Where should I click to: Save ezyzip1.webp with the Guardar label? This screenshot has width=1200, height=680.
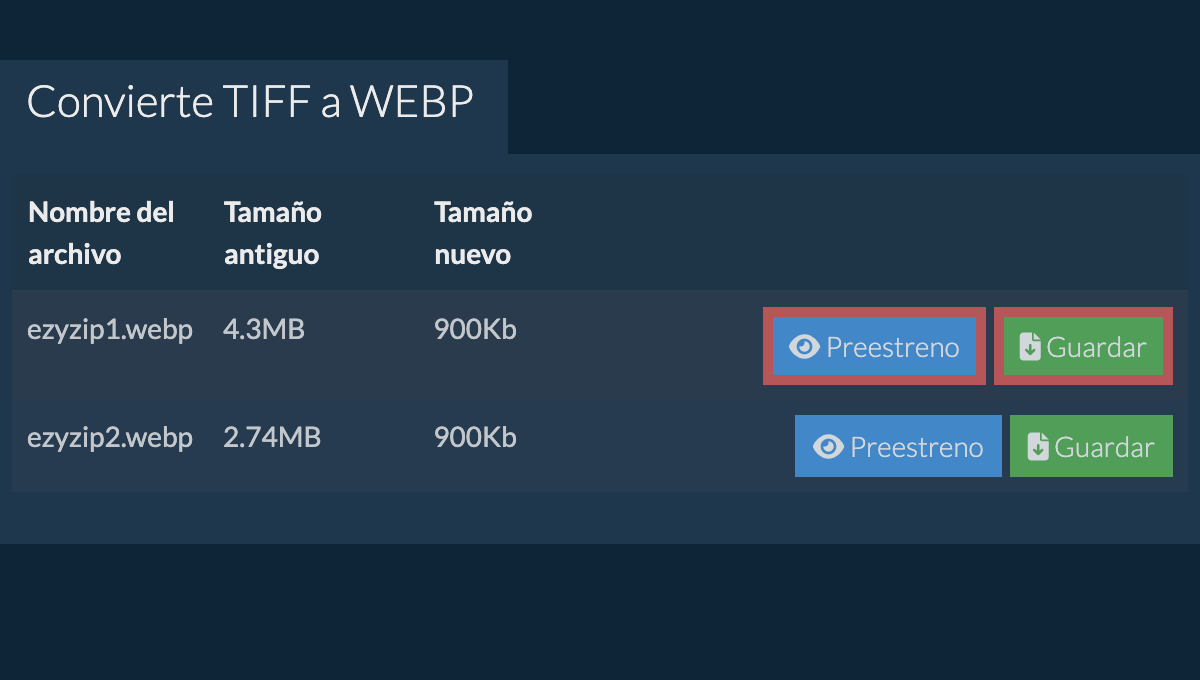[x=1096, y=348]
